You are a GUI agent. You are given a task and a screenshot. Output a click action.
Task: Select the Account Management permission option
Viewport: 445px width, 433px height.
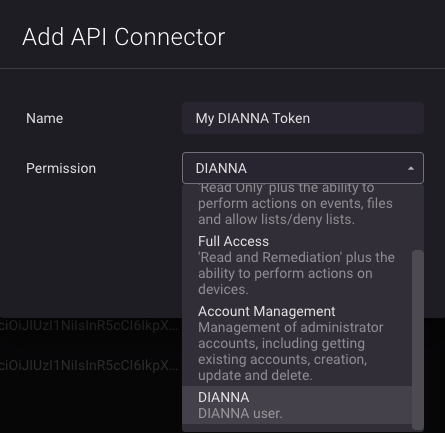[297, 343]
